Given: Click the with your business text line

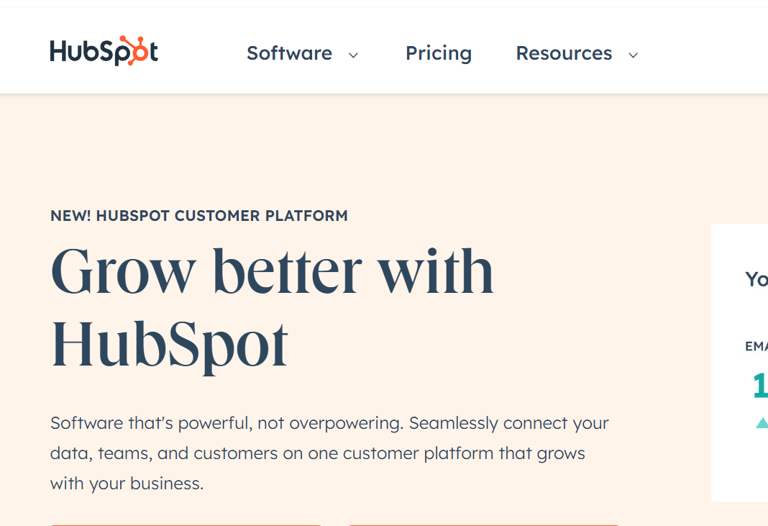Looking at the screenshot, I should [126, 483].
